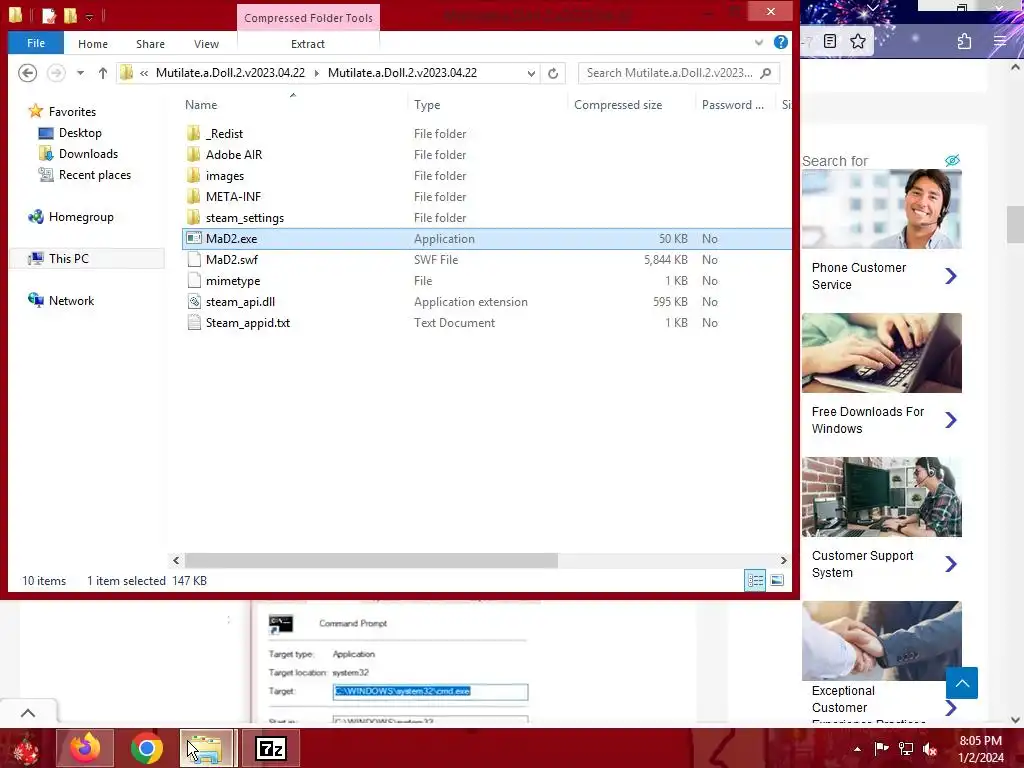
Task: Open network tray icon
Action: click(x=906, y=749)
